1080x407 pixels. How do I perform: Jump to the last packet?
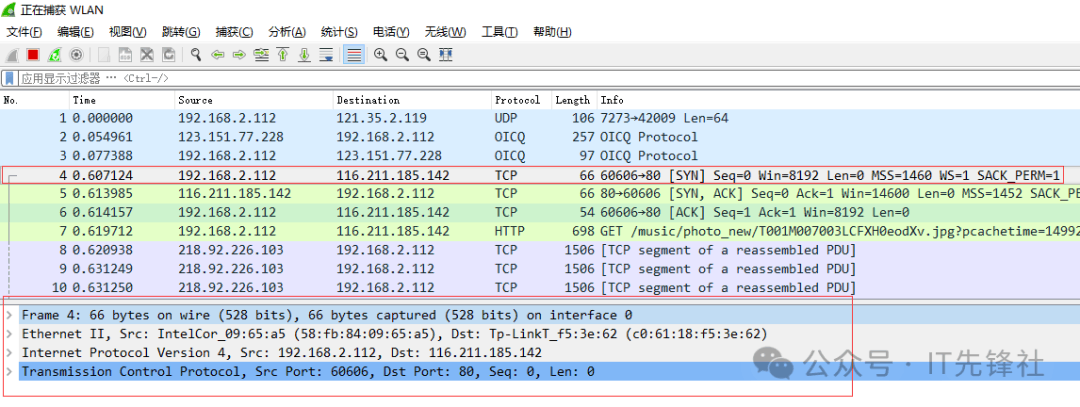pos(304,55)
